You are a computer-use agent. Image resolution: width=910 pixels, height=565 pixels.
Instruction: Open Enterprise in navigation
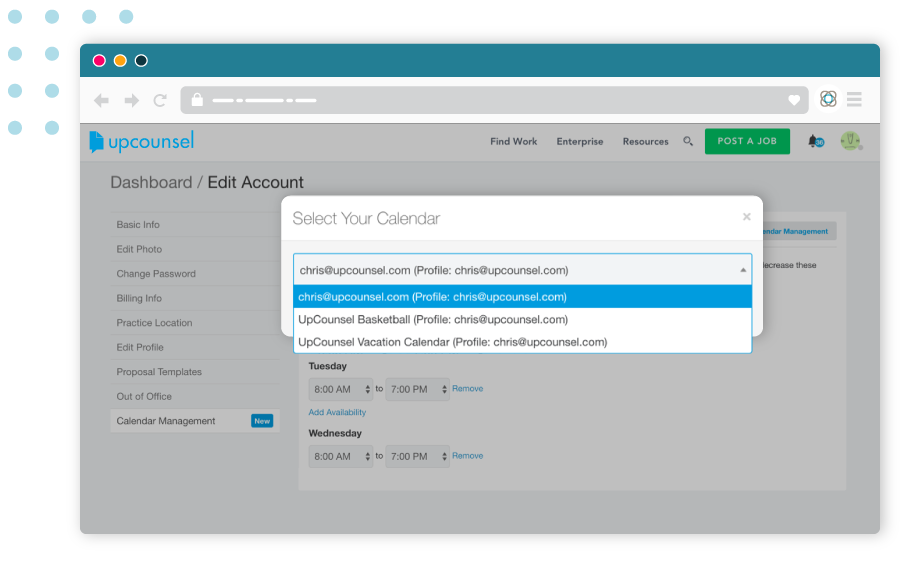tap(580, 142)
